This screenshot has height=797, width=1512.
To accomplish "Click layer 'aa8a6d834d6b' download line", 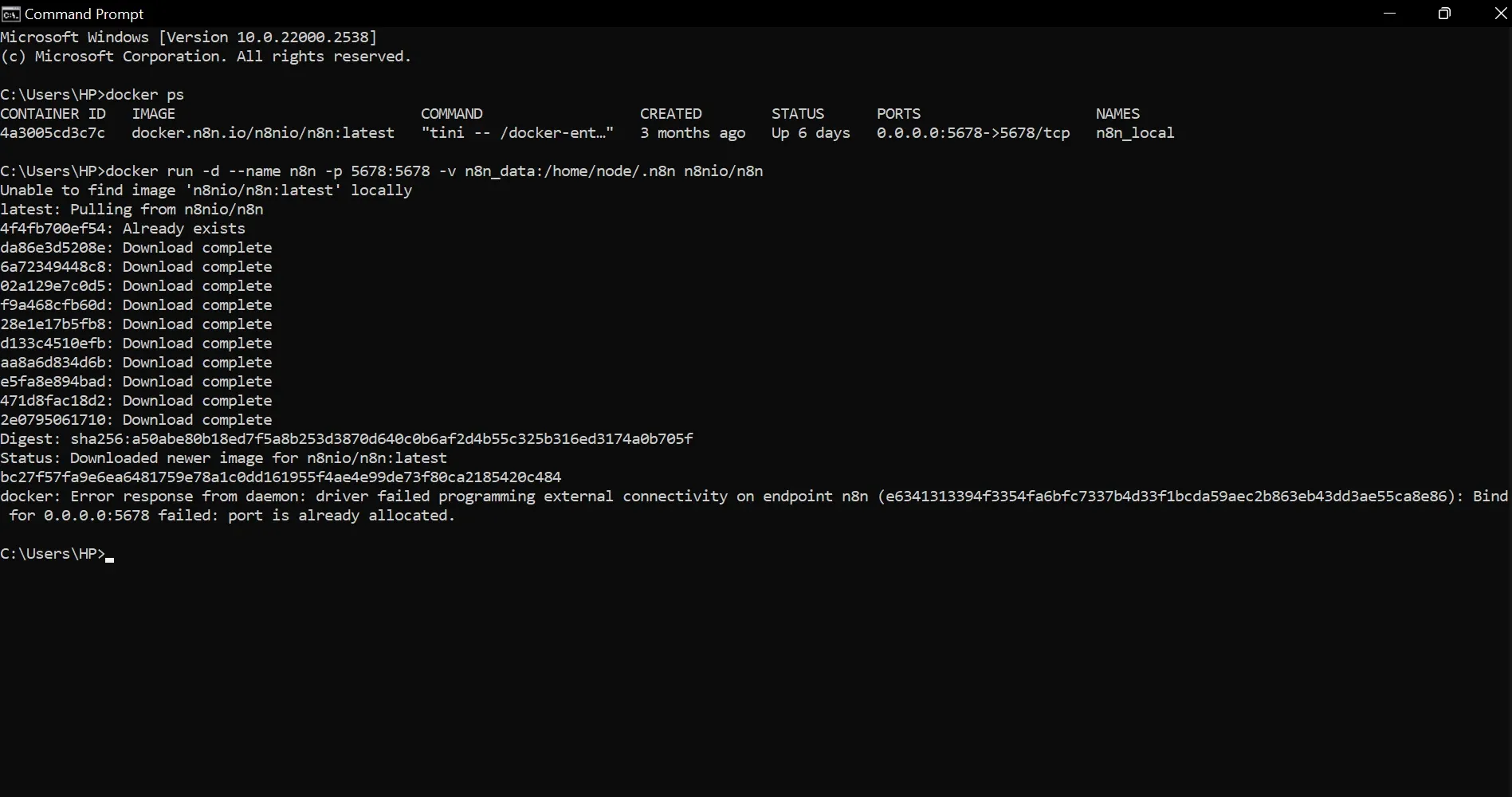I will (136, 363).
